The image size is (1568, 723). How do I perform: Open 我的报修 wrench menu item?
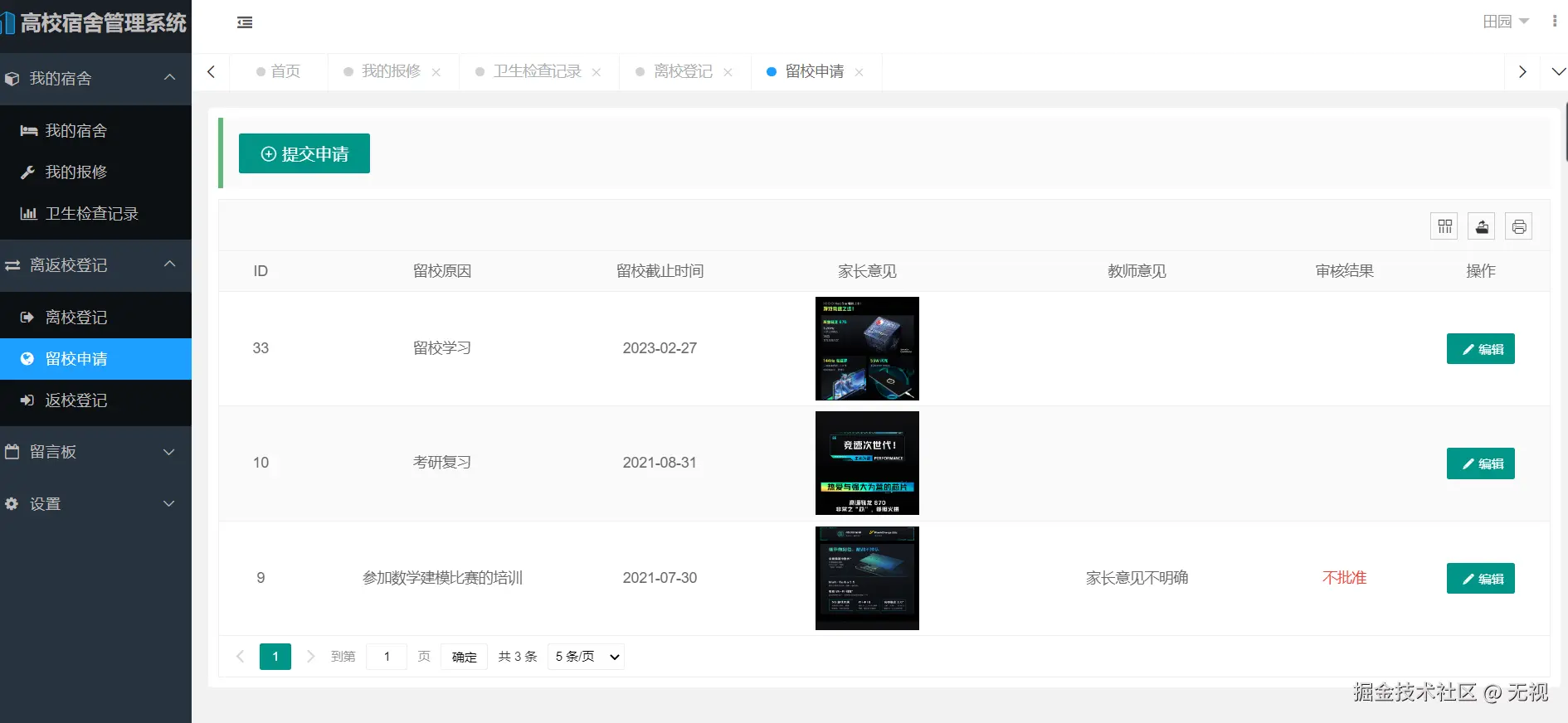pyautogui.click(x=95, y=172)
